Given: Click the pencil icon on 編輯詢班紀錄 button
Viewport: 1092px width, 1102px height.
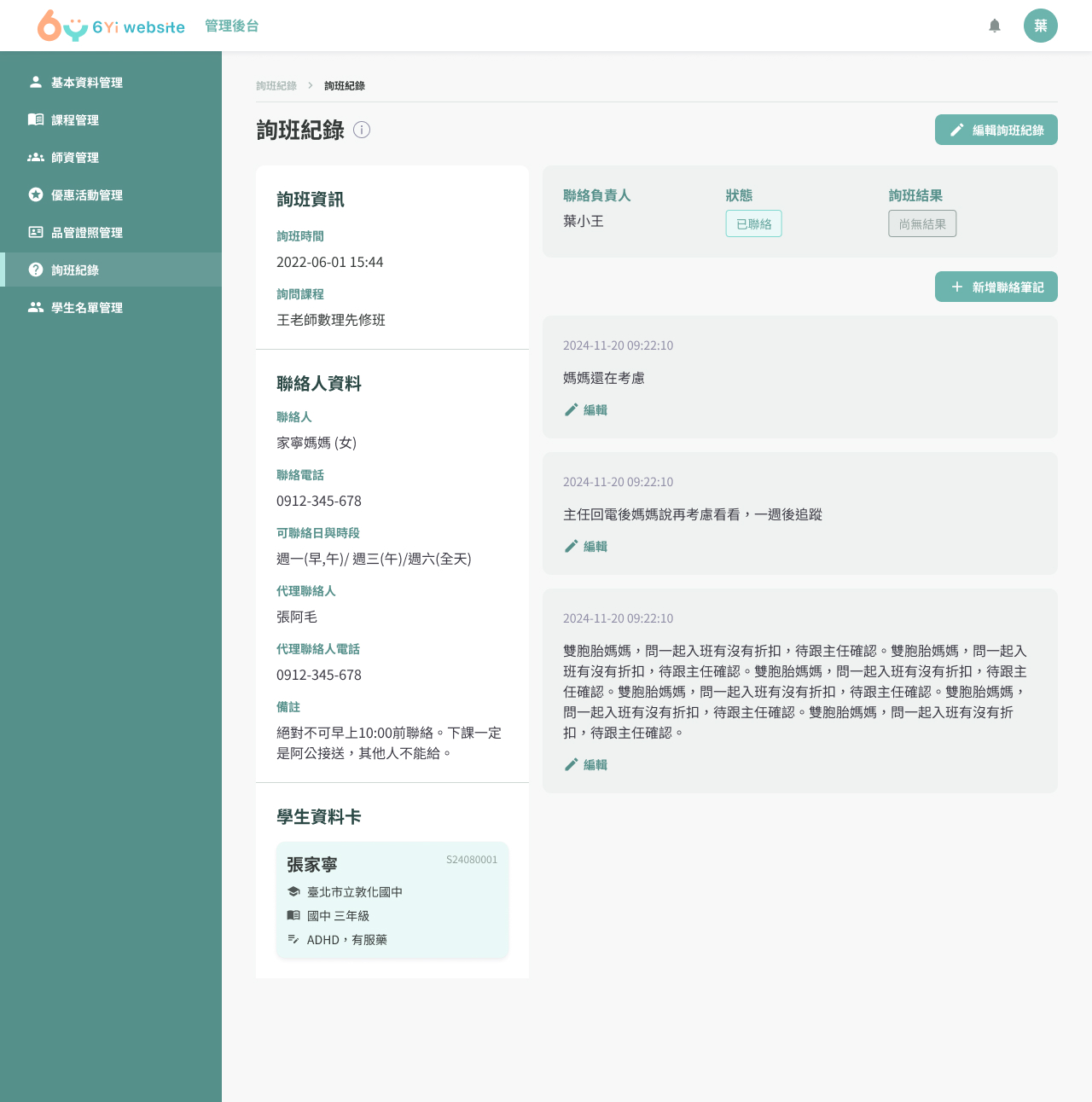Looking at the screenshot, I should (957, 130).
